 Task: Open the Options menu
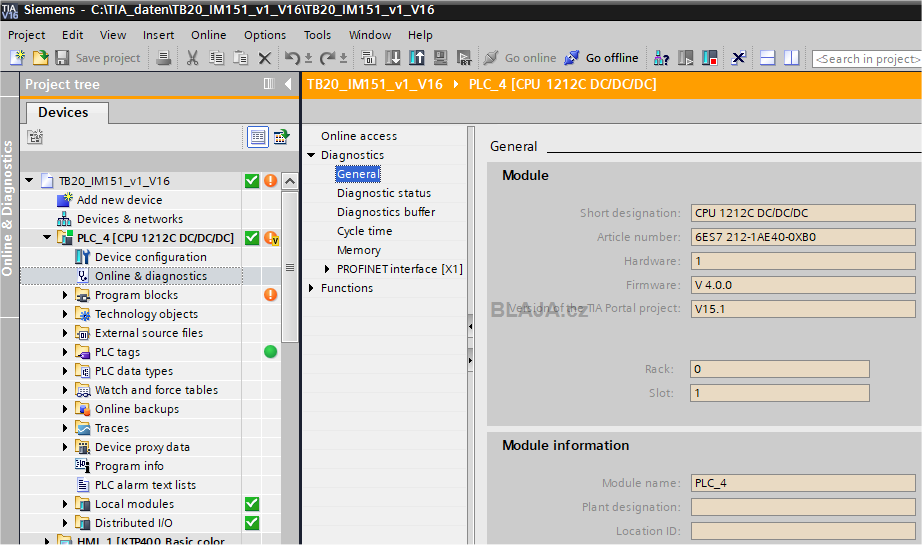coord(265,35)
